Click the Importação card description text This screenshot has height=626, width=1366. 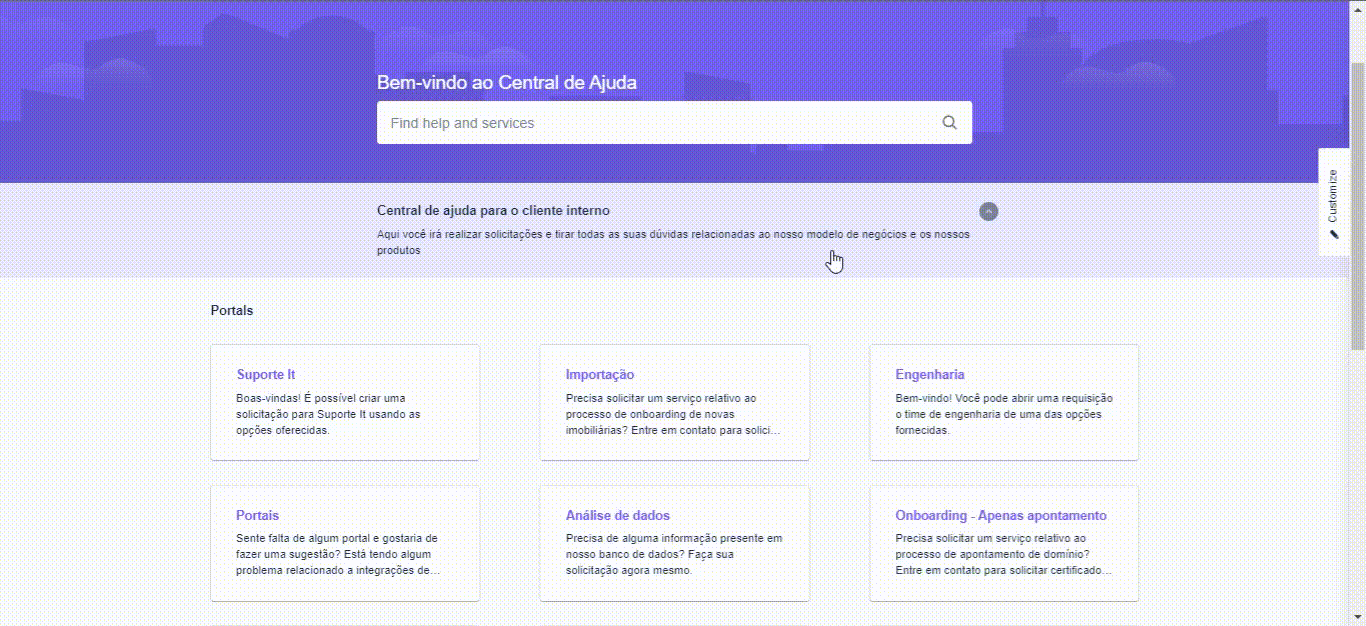click(x=673, y=414)
